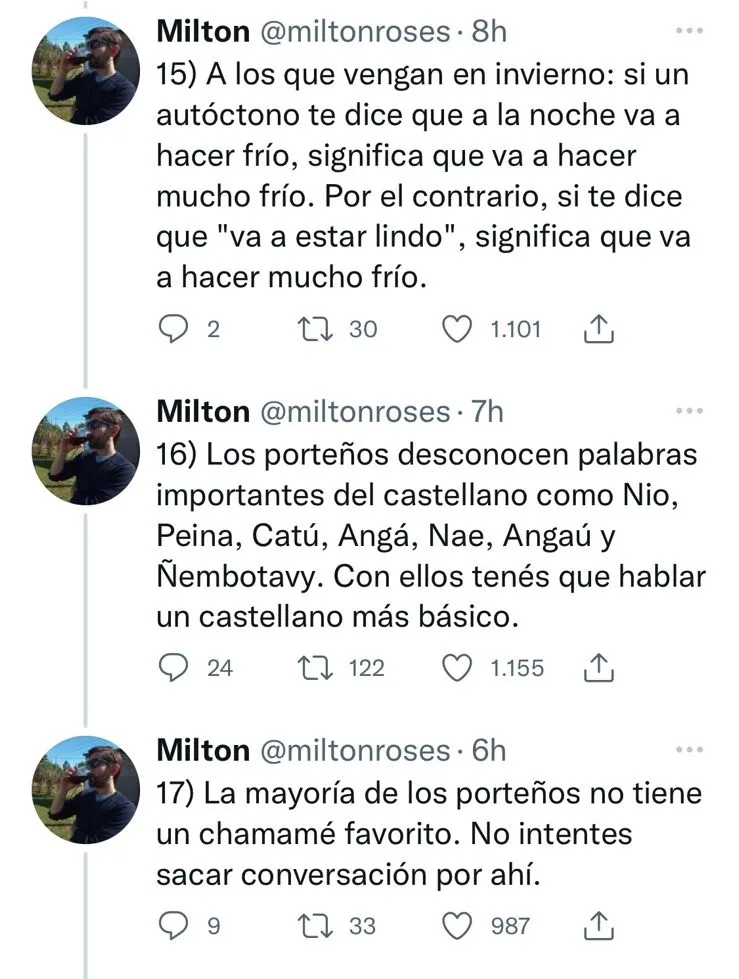Click the @miltonroses handle on the 7h tweet

pyautogui.click(x=355, y=411)
